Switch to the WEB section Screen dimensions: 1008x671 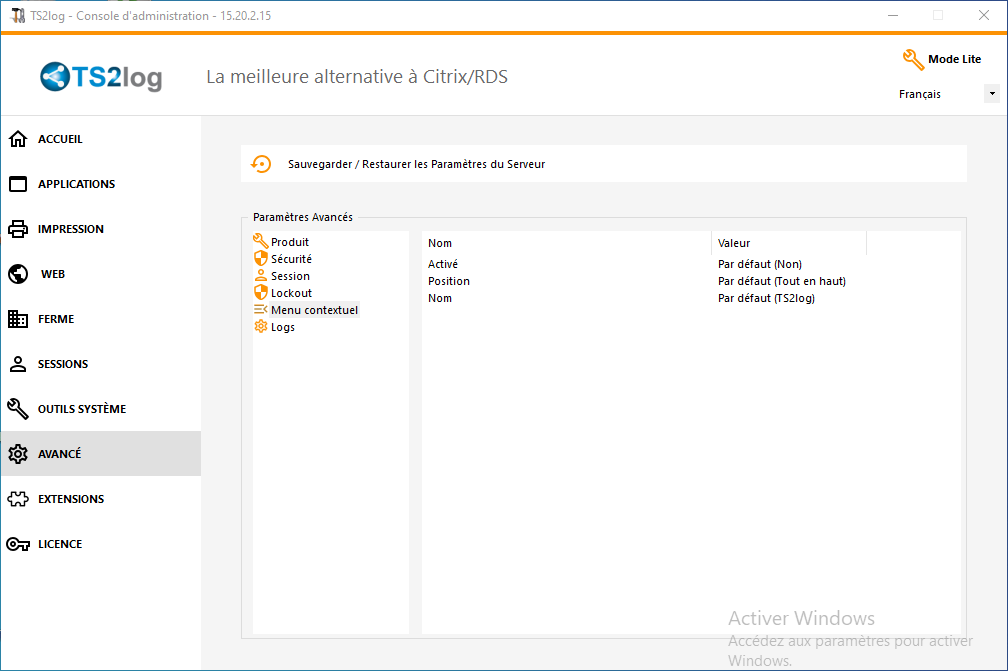click(101, 274)
